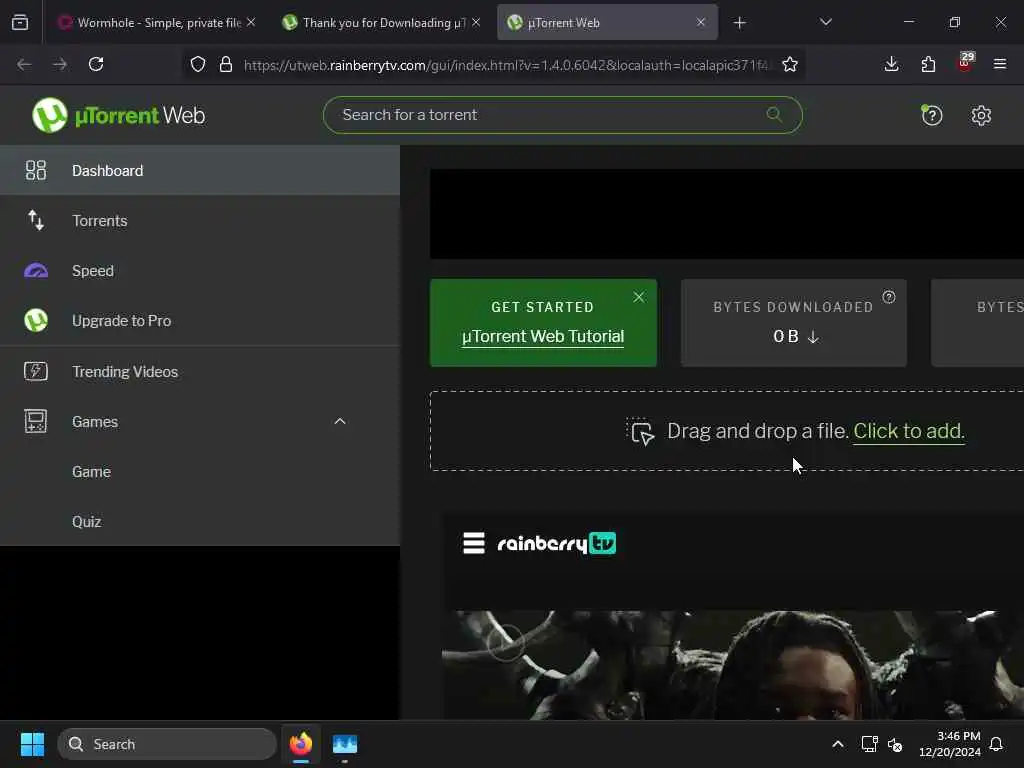Open the notifications bell
The image size is (1024, 768).
[x=996, y=744]
